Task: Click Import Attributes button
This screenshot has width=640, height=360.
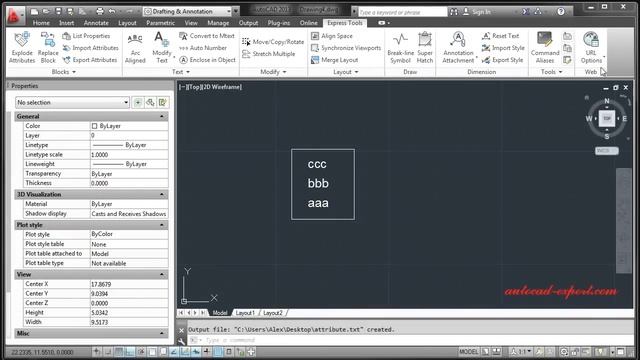Action: coord(91,48)
